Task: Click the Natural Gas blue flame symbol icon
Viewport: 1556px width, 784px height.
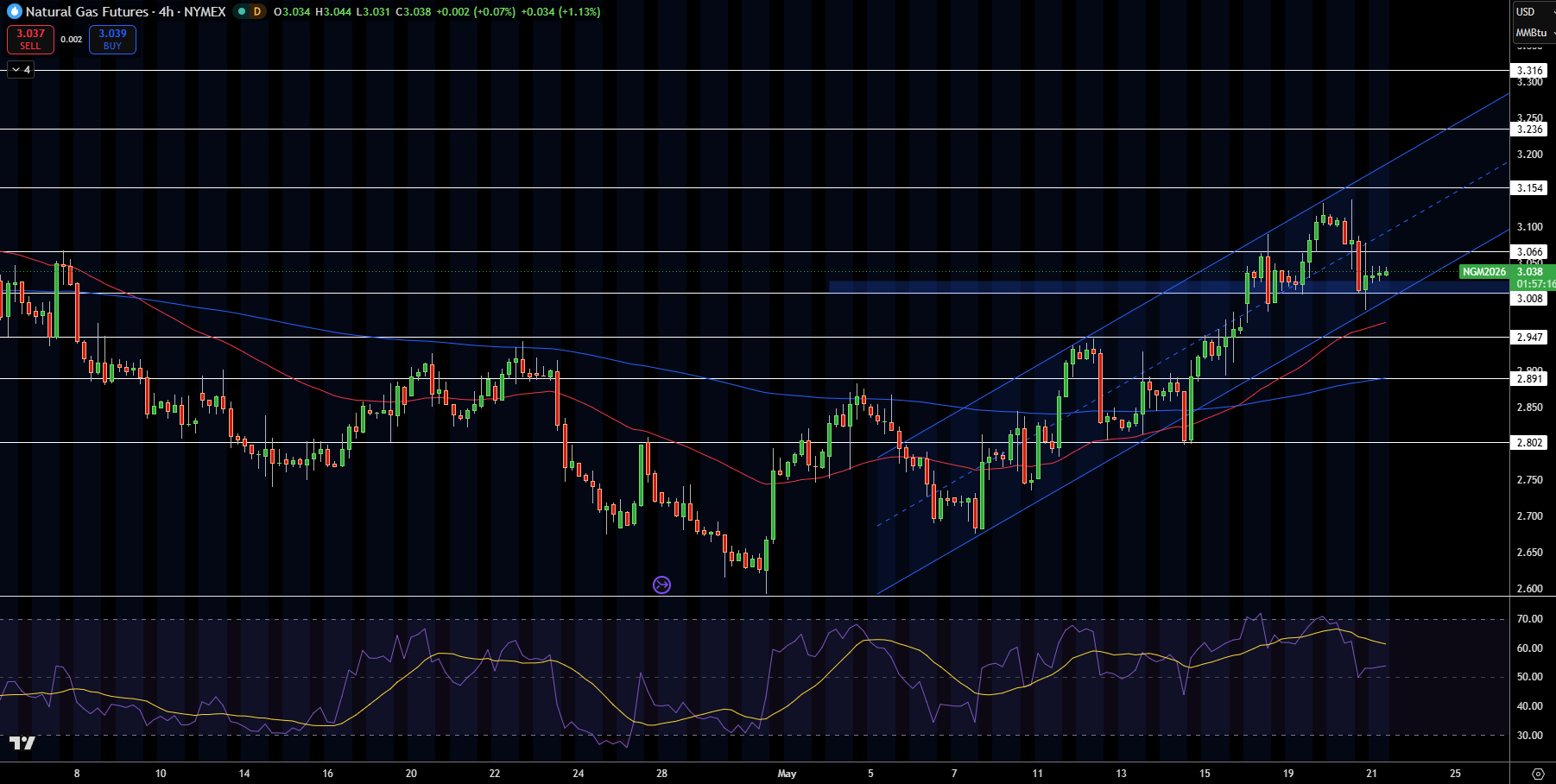Action: tap(14, 12)
